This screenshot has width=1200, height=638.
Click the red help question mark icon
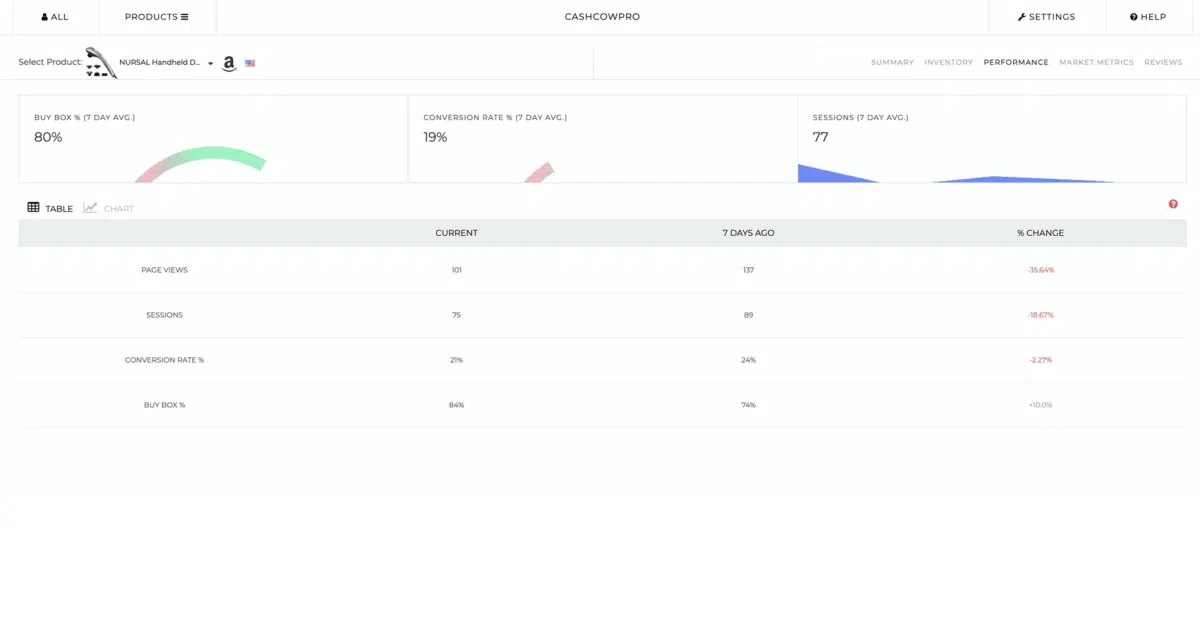(x=1173, y=204)
